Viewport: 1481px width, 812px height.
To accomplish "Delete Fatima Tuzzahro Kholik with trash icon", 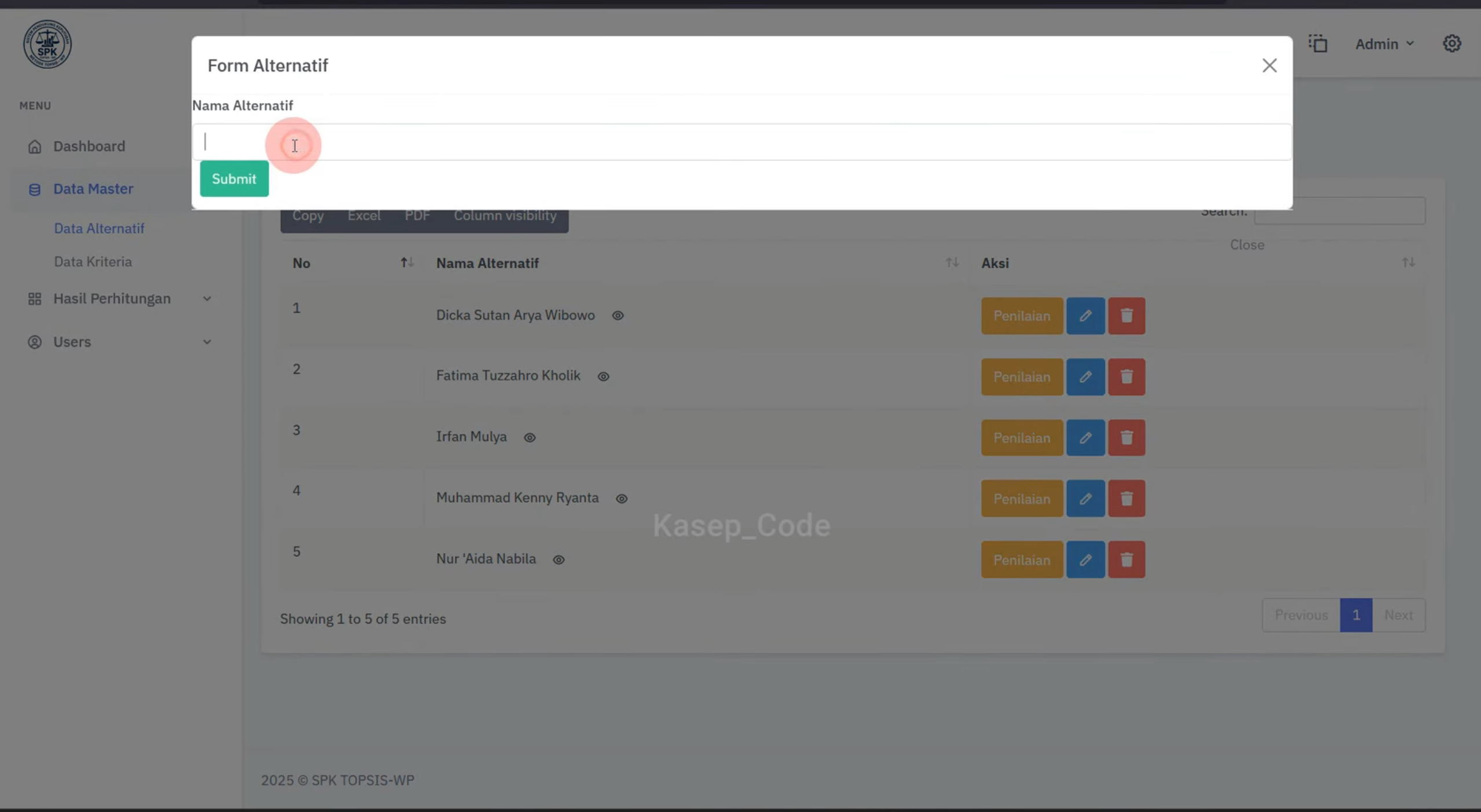I will click(x=1127, y=377).
